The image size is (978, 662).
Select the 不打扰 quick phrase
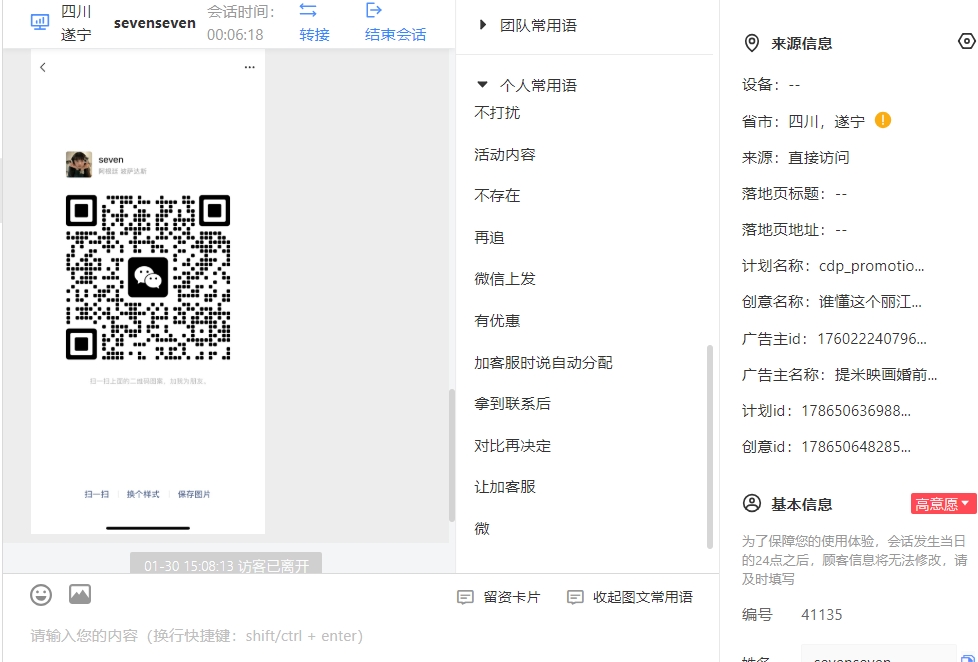pos(497,112)
